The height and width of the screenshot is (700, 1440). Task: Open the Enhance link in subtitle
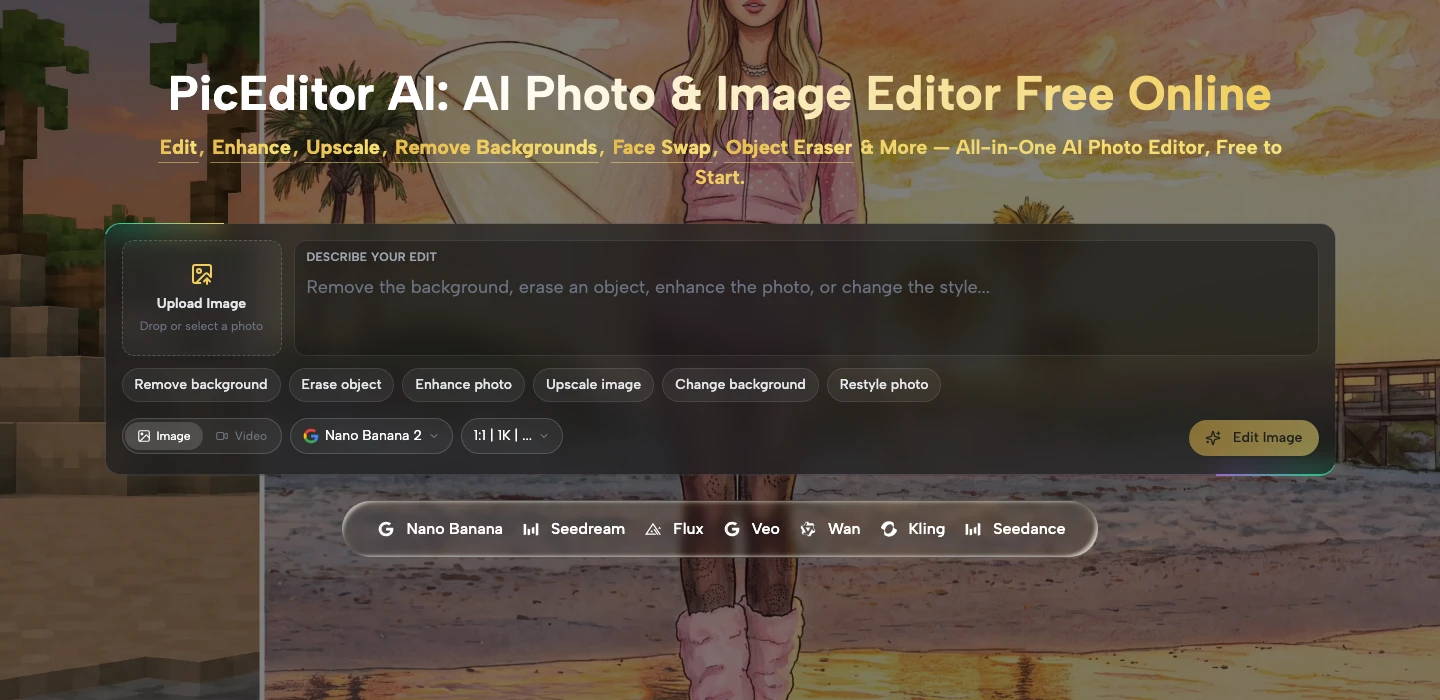click(x=251, y=148)
